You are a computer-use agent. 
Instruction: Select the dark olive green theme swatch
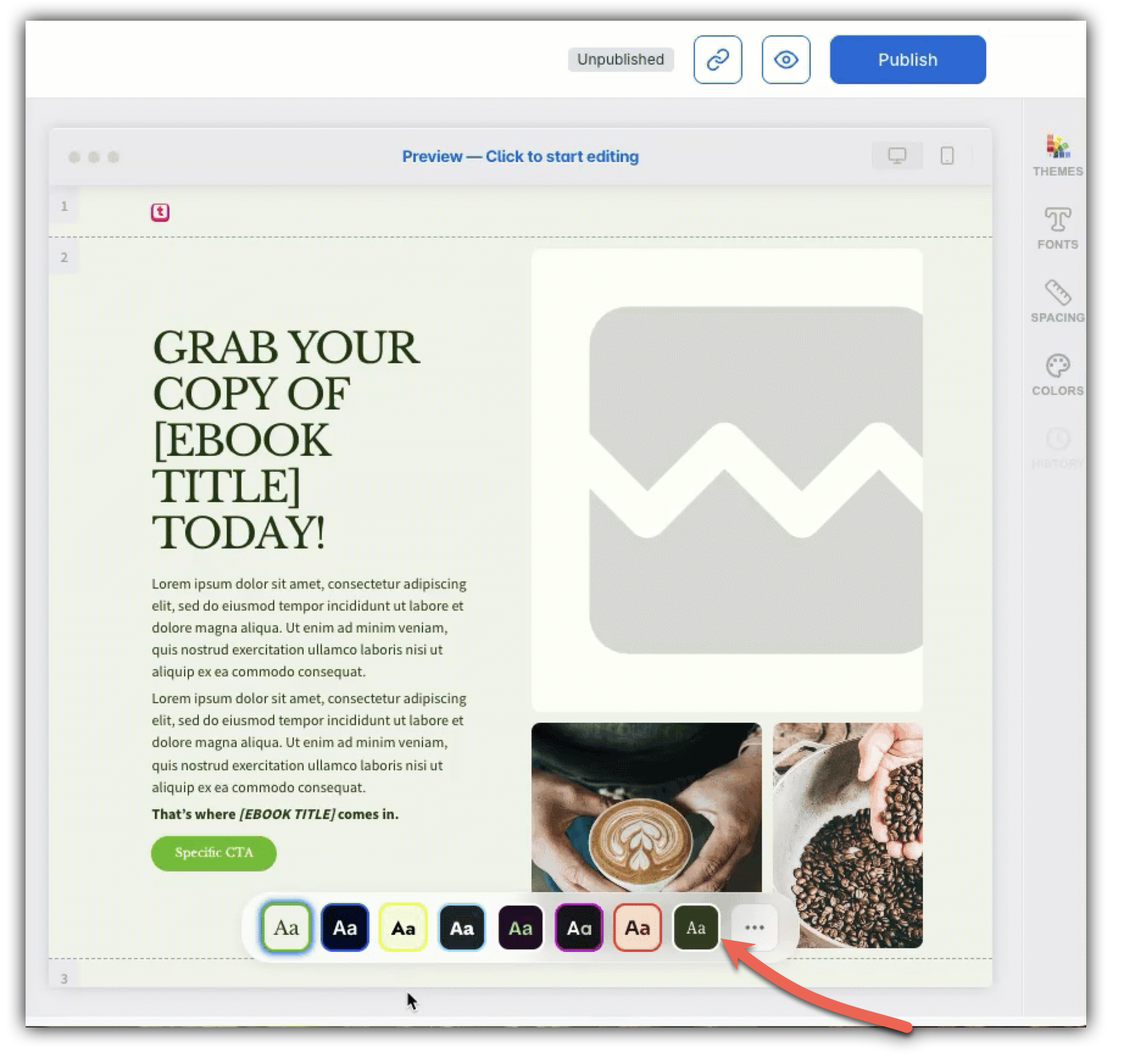click(x=696, y=927)
